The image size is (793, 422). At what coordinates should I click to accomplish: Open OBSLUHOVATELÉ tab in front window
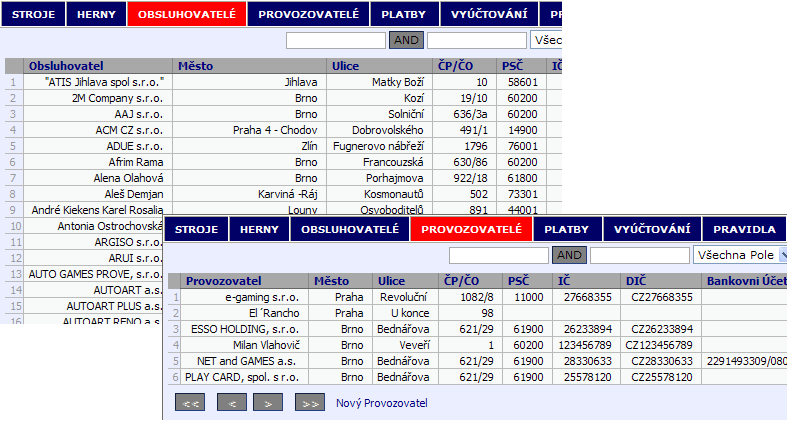(x=350, y=229)
